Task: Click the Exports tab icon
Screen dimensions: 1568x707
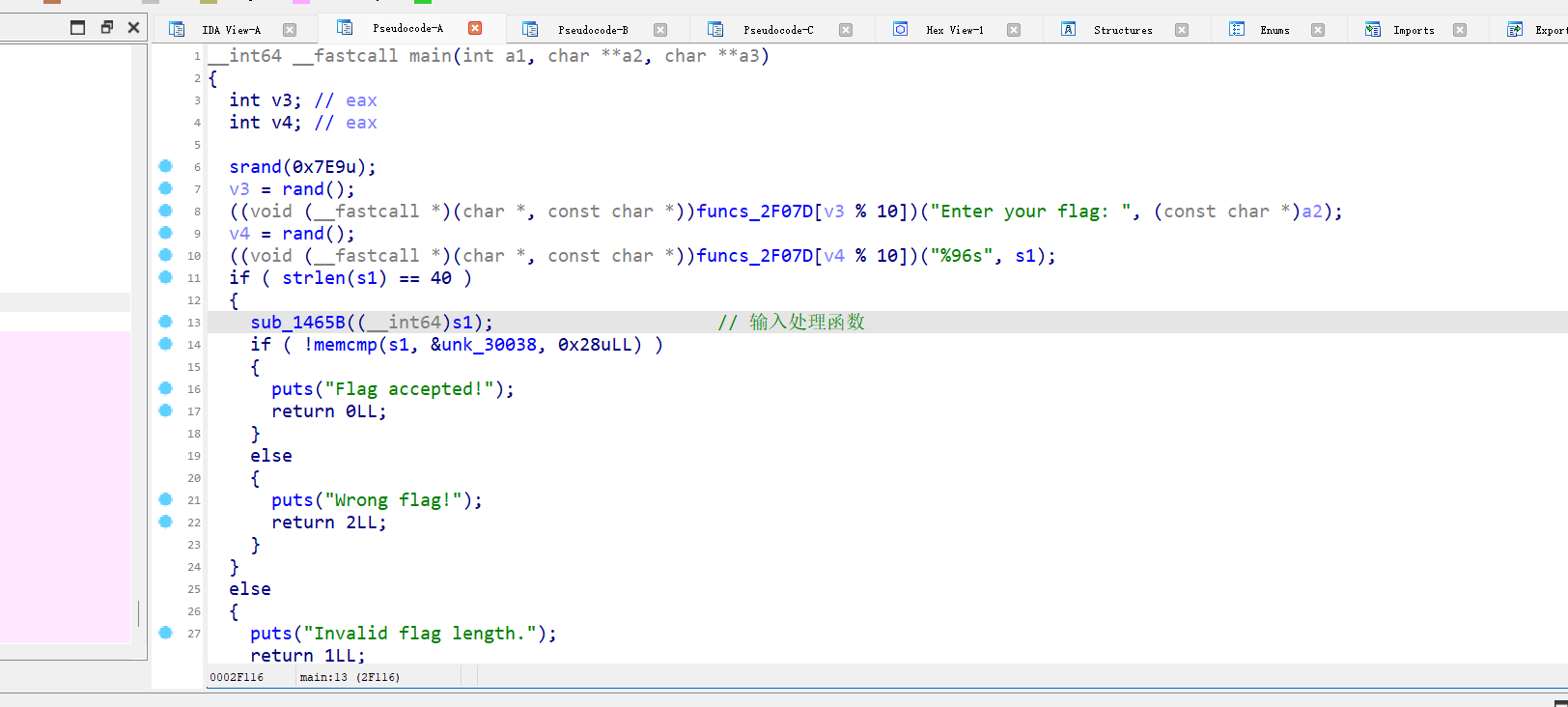Action: pyautogui.click(x=1515, y=29)
